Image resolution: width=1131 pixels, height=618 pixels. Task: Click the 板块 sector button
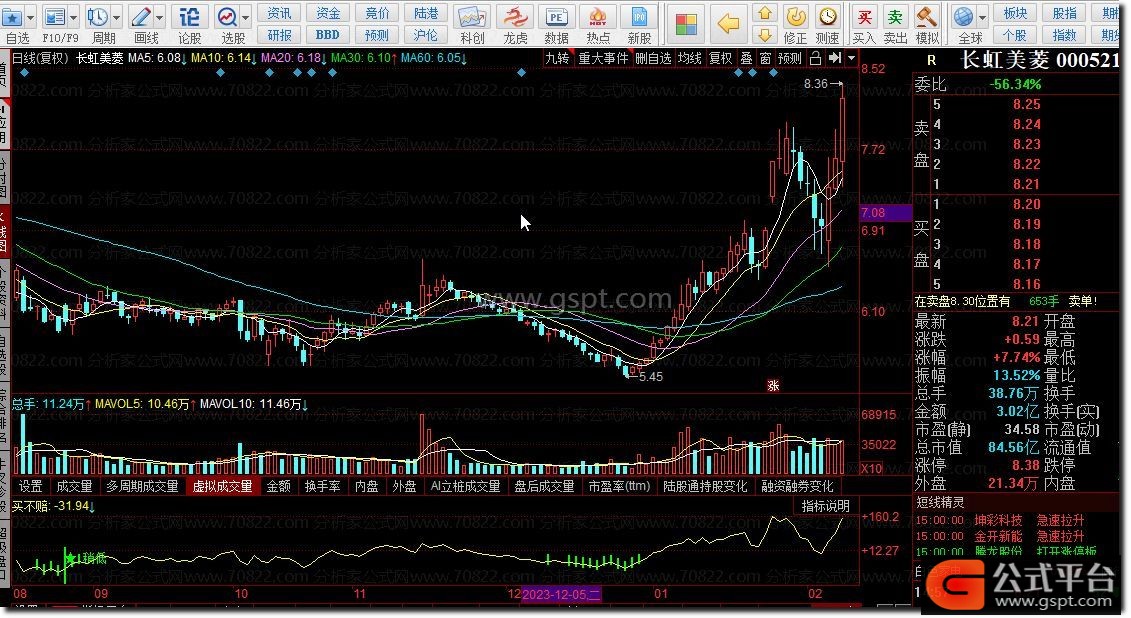(x=1015, y=13)
